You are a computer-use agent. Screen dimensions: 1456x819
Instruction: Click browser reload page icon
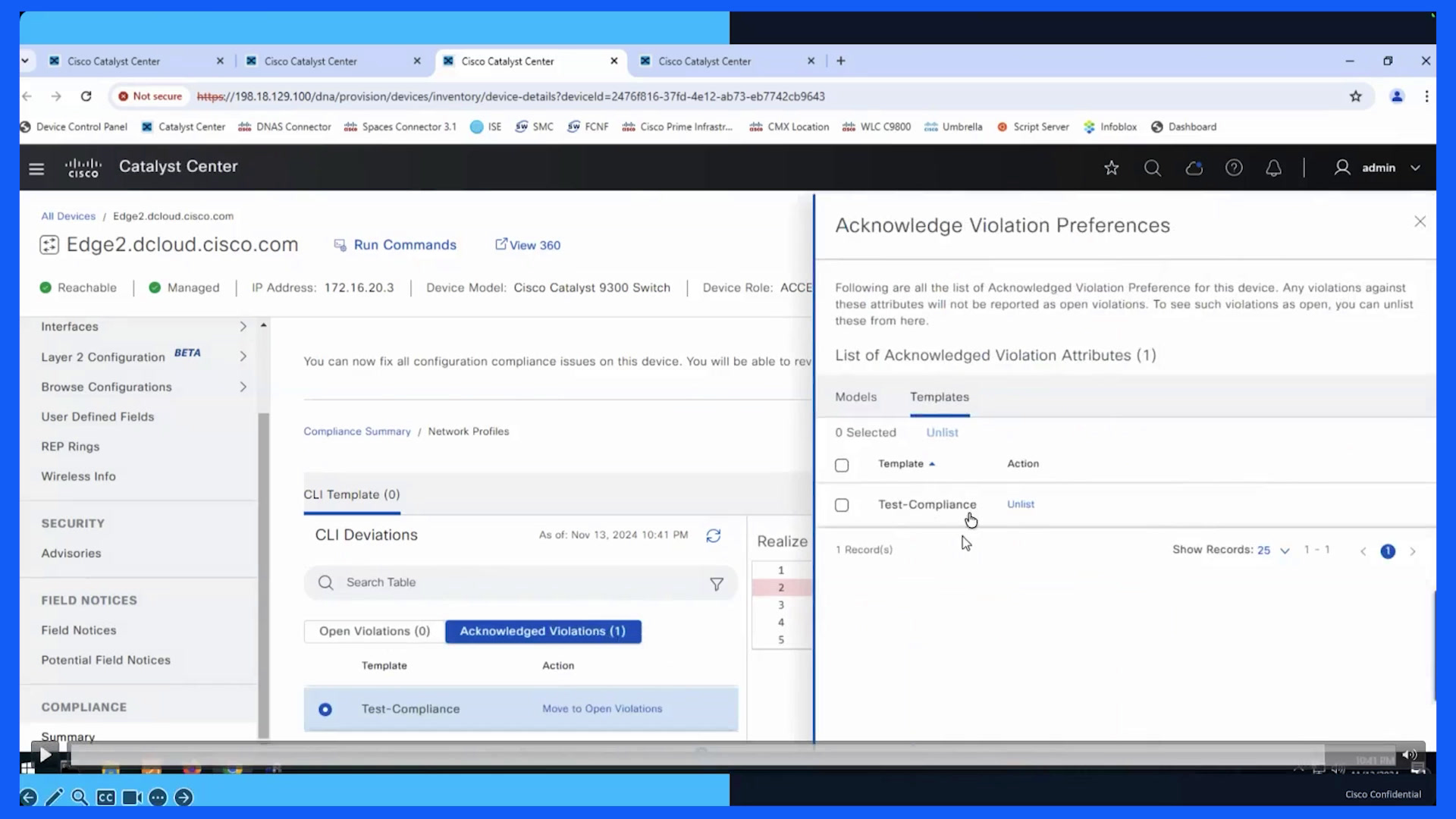pyautogui.click(x=86, y=96)
